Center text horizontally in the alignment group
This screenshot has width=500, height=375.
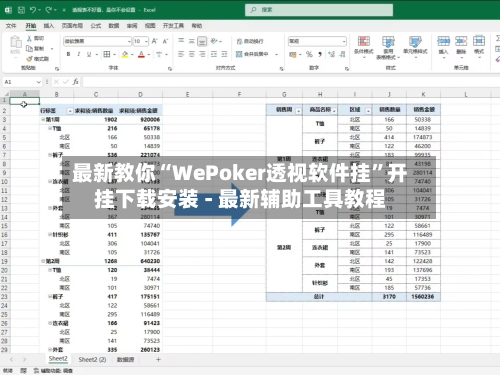point(192,54)
